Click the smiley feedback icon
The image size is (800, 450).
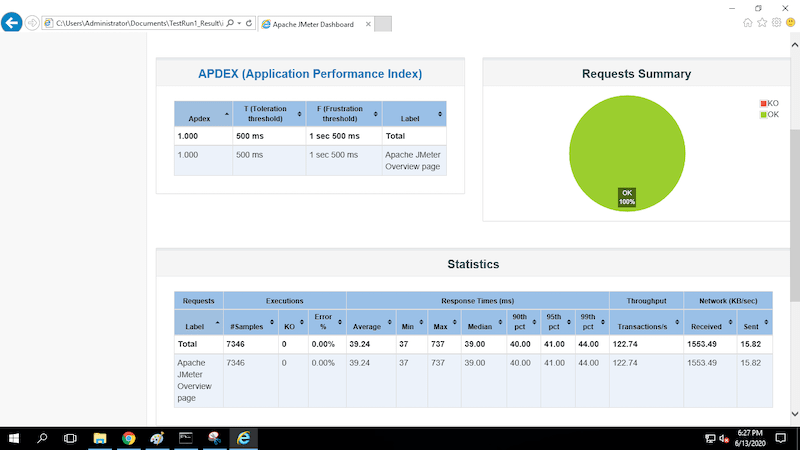(x=790, y=22)
